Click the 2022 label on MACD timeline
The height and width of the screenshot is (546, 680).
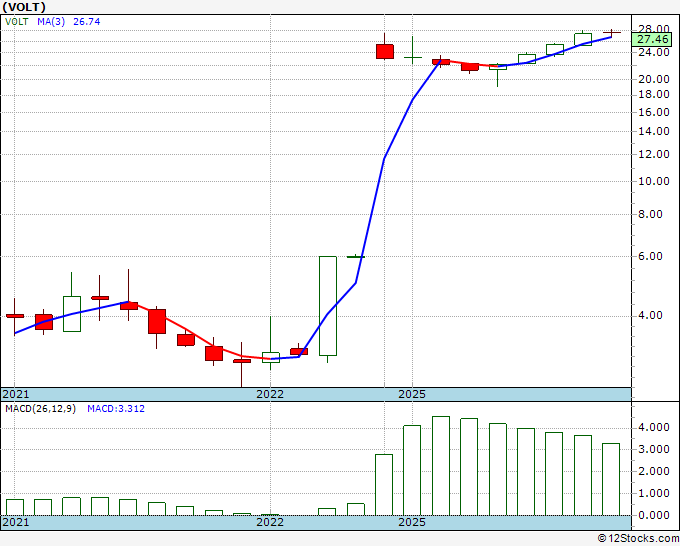pos(270,522)
